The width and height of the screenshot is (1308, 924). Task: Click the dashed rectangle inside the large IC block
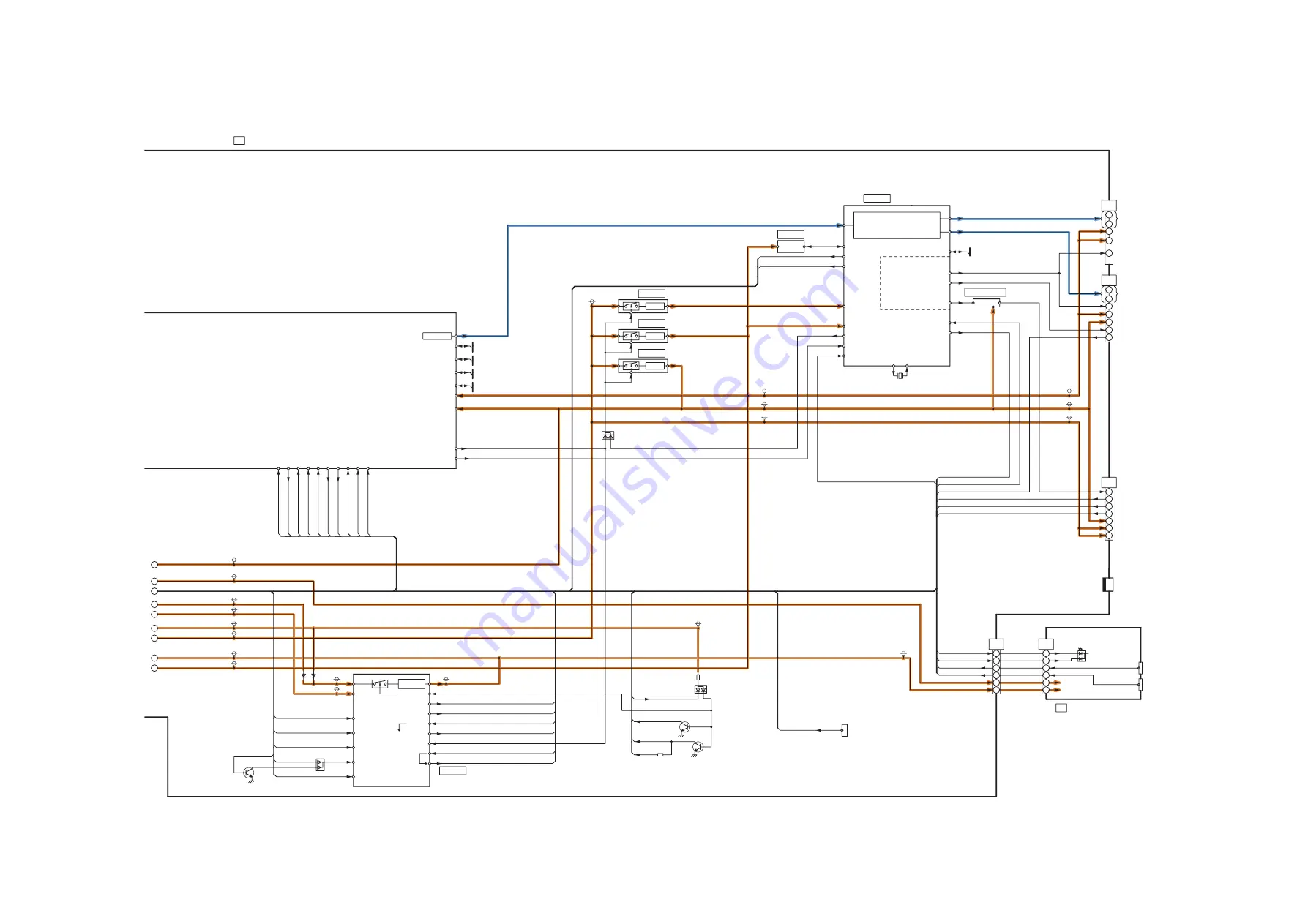point(914,283)
